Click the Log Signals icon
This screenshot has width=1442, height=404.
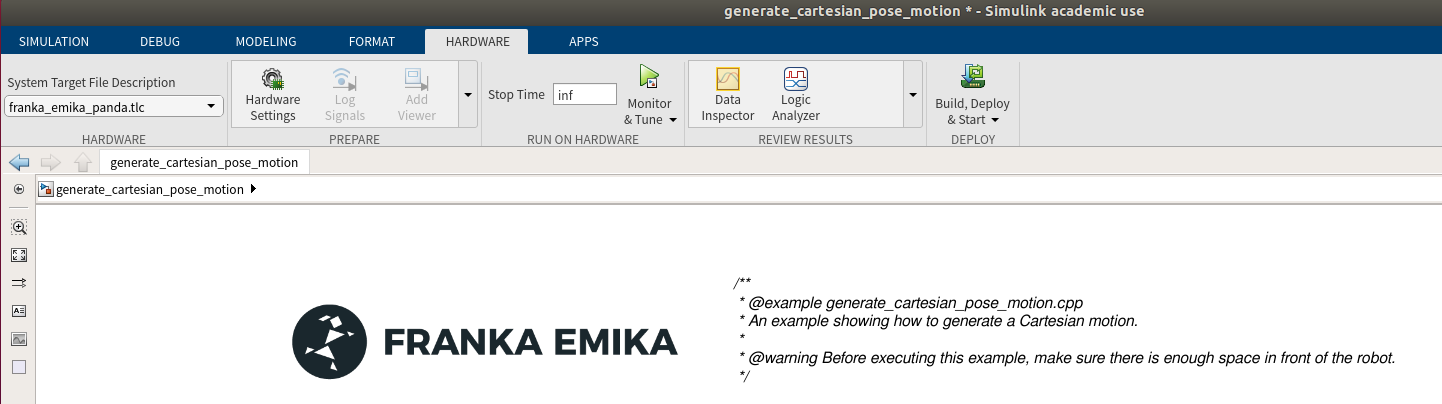[x=345, y=79]
